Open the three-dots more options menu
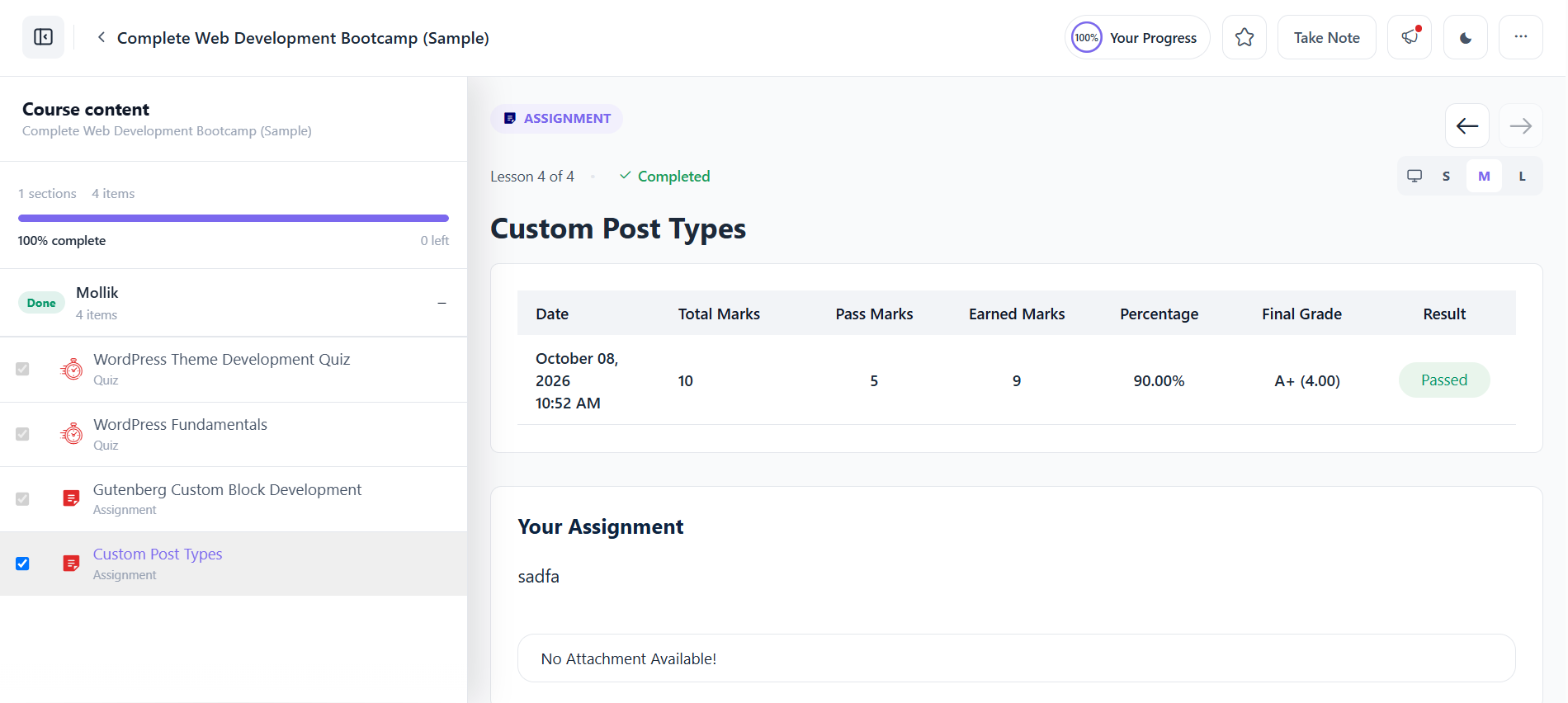The image size is (1568, 703). click(x=1520, y=37)
